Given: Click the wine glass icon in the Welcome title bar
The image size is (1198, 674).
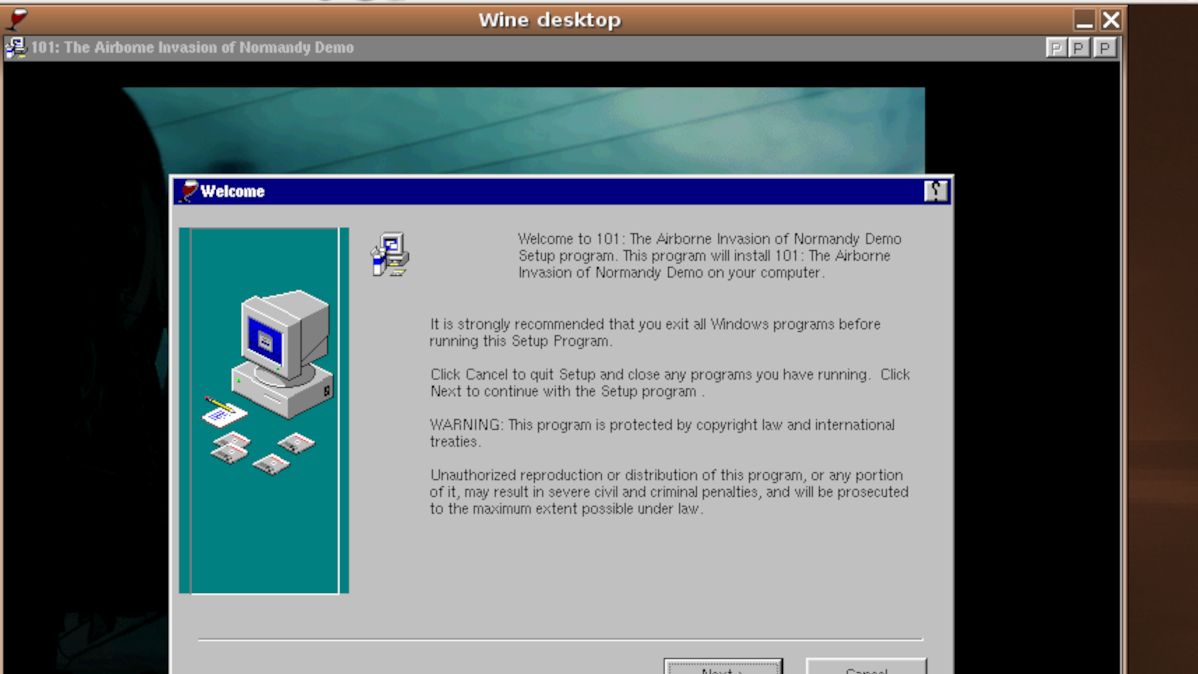Looking at the screenshot, I should (x=188, y=191).
